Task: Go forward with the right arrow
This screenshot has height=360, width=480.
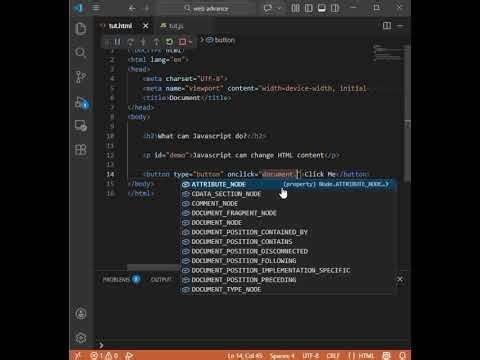Action: [147, 8]
